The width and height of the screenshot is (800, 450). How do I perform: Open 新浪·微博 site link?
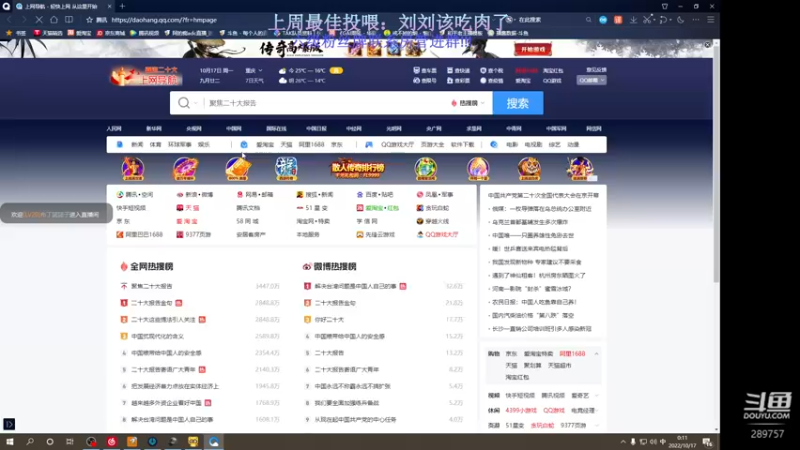click(195, 194)
